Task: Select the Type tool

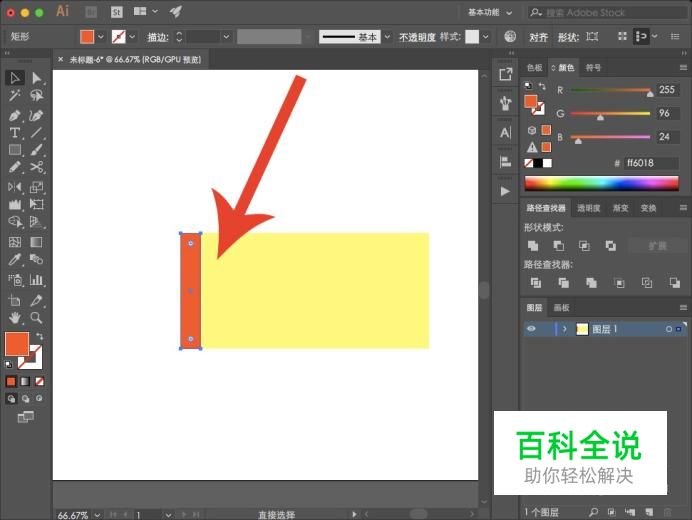Action: pos(15,132)
